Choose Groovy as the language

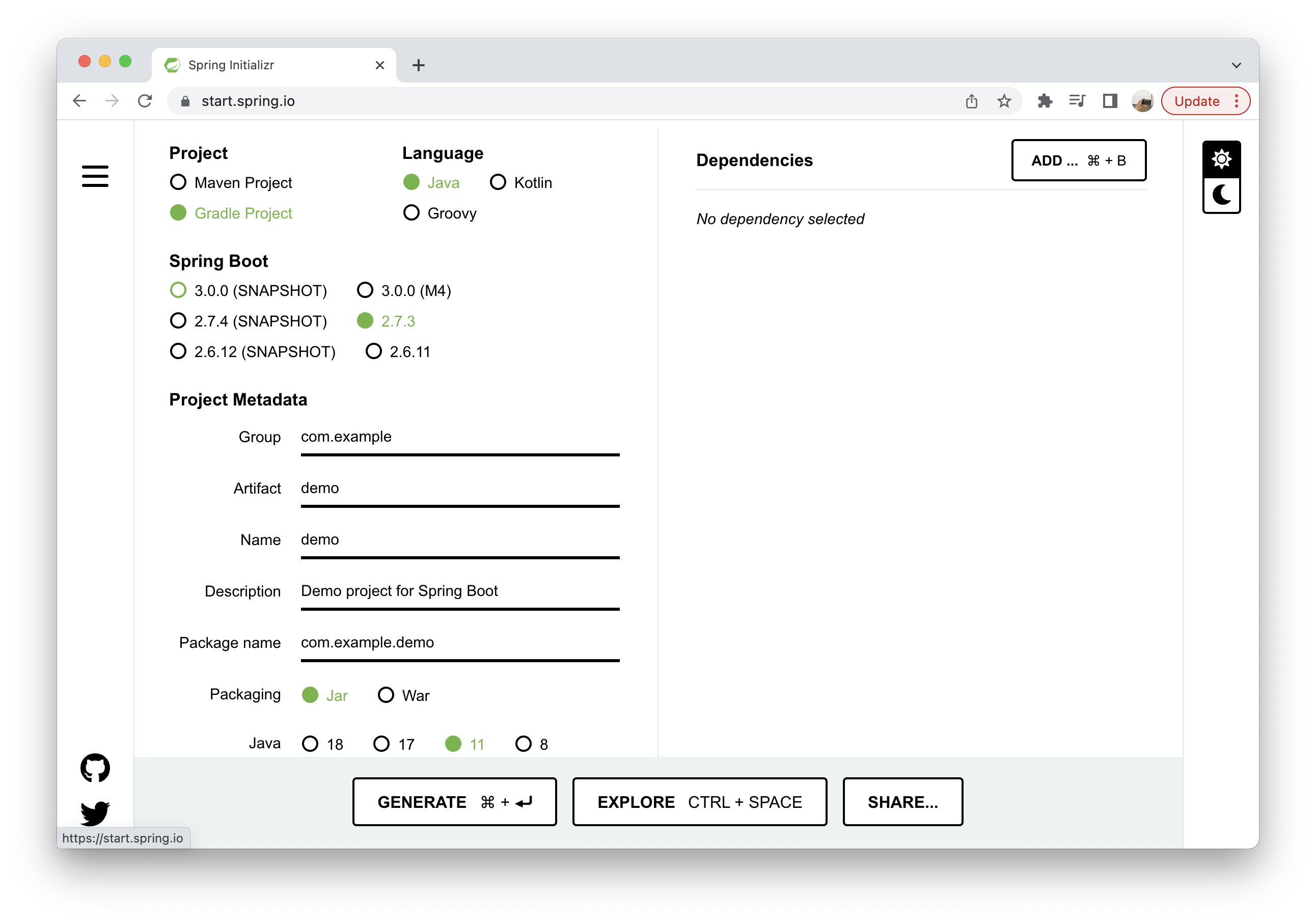[440, 213]
